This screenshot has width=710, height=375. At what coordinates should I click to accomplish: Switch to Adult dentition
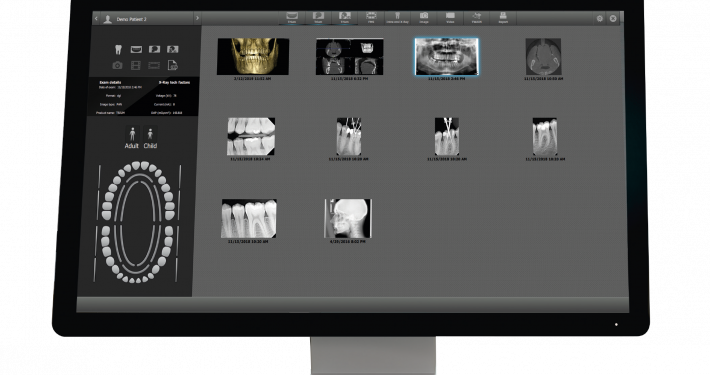132,138
